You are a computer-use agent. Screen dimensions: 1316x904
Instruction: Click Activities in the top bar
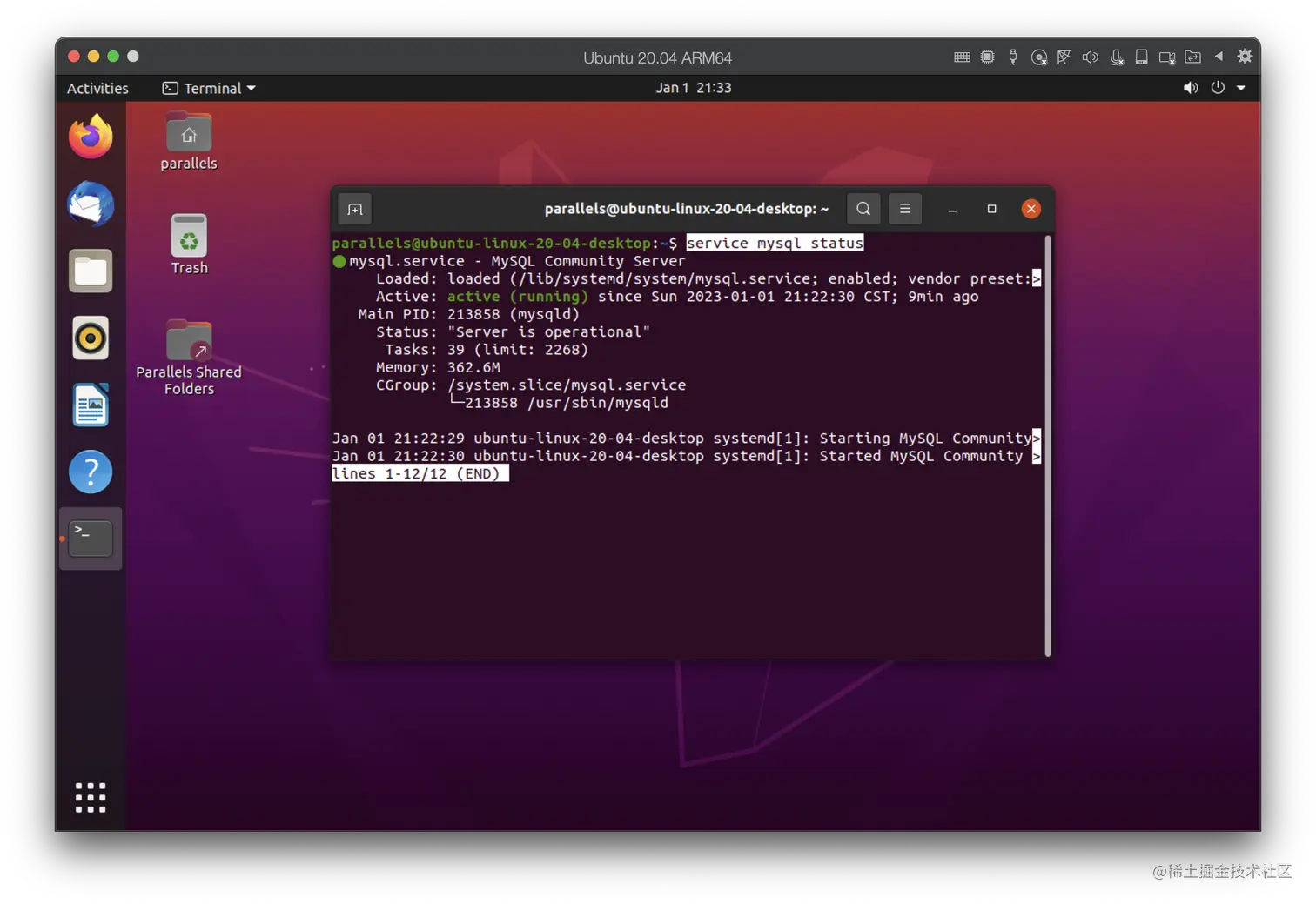[x=97, y=88]
